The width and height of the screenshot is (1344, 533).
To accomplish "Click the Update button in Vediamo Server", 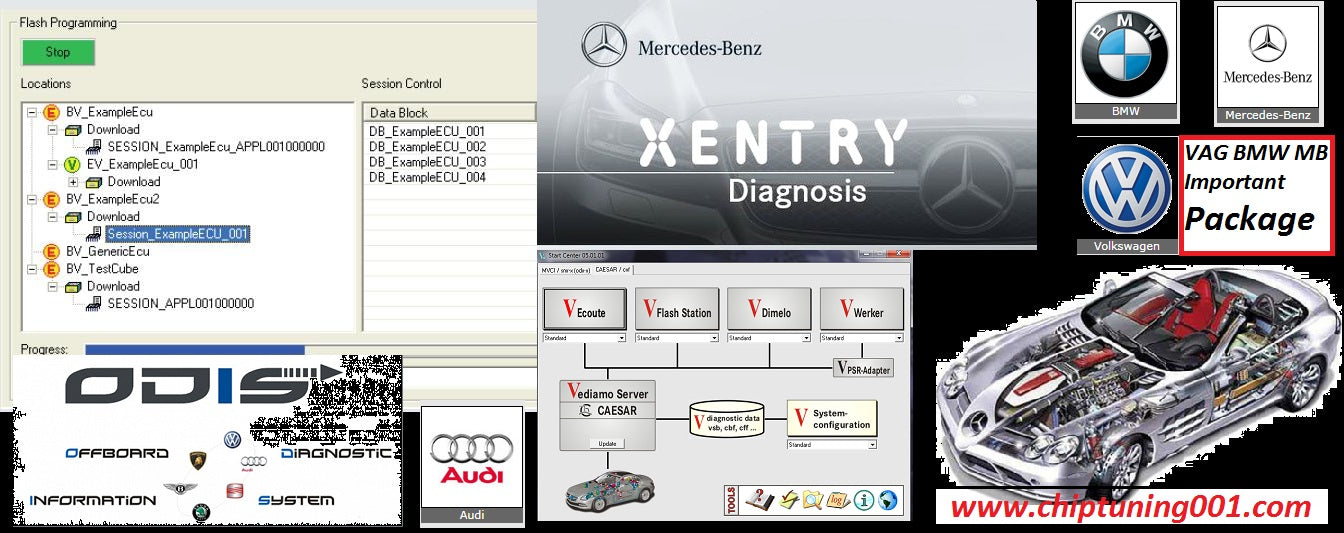I will click(x=606, y=443).
